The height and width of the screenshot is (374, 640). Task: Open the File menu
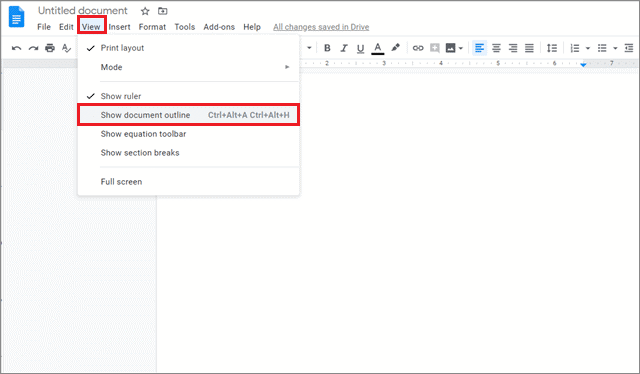(x=44, y=27)
